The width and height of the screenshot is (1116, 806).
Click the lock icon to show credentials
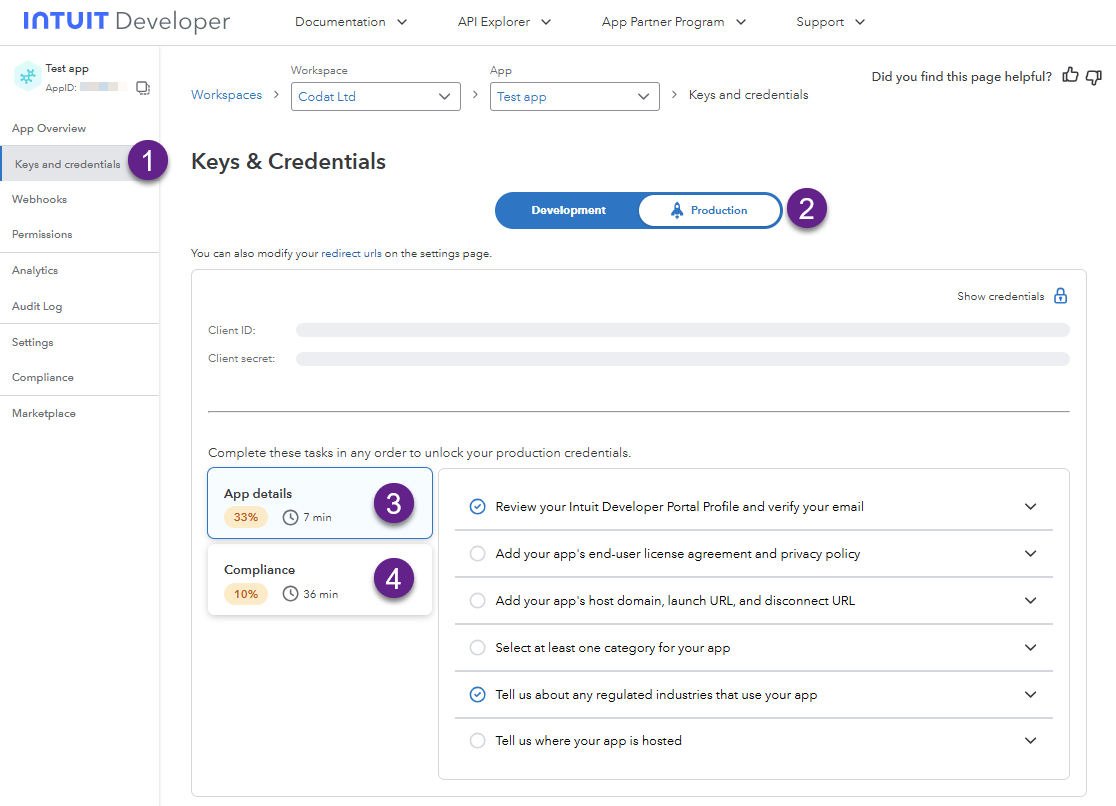coord(1061,296)
